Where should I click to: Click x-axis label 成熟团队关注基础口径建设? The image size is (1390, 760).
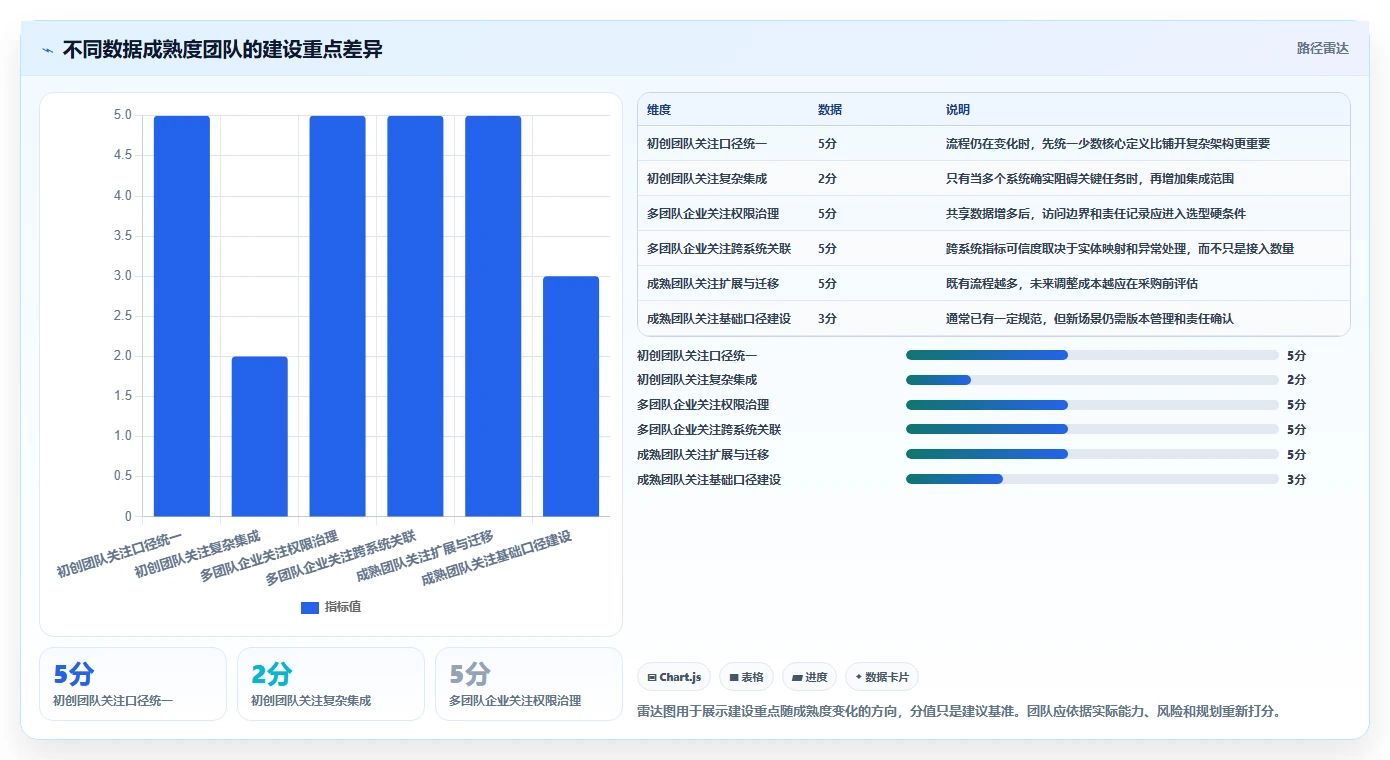(497, 558)
